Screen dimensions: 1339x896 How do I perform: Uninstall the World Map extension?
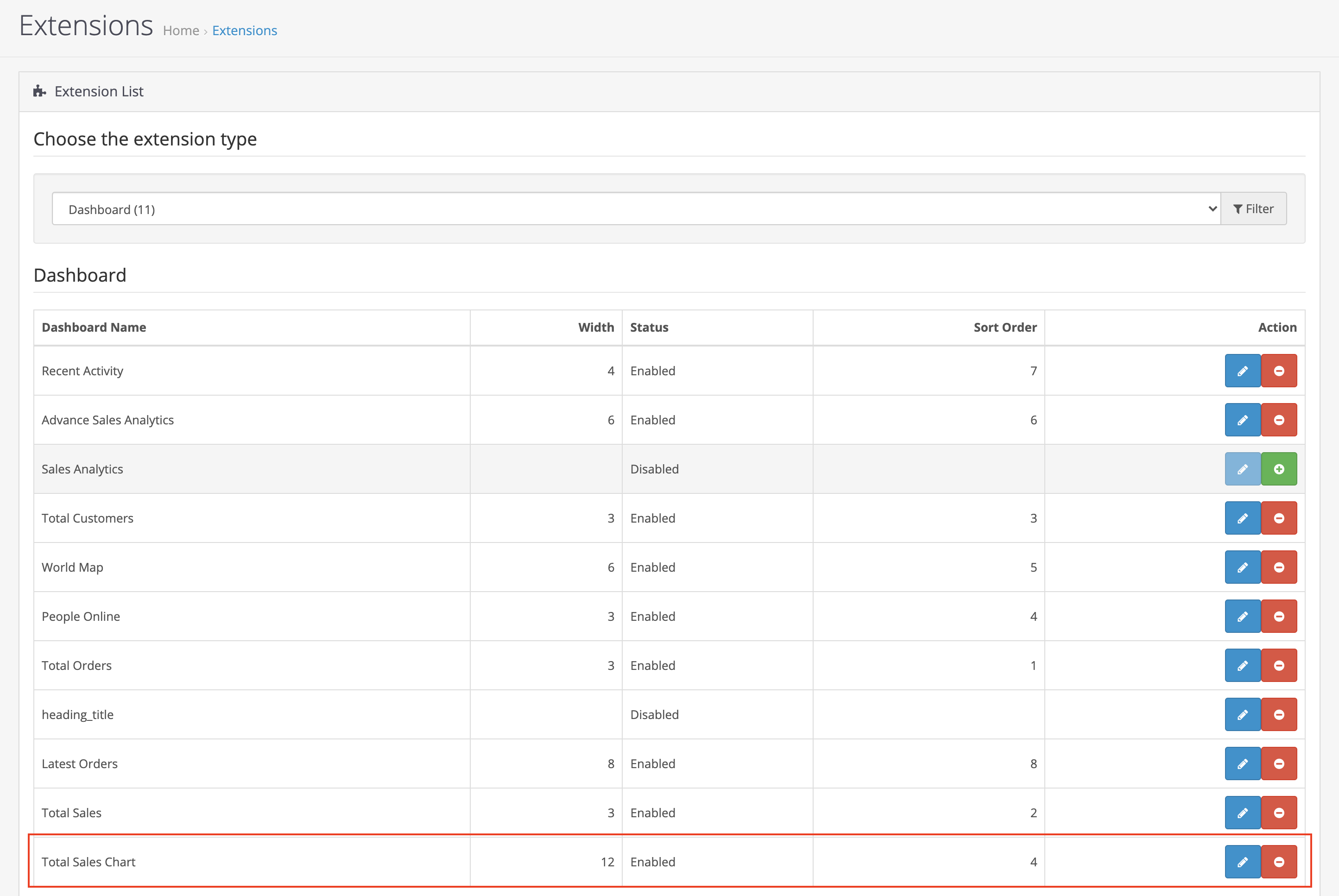tap(1278, 568)
